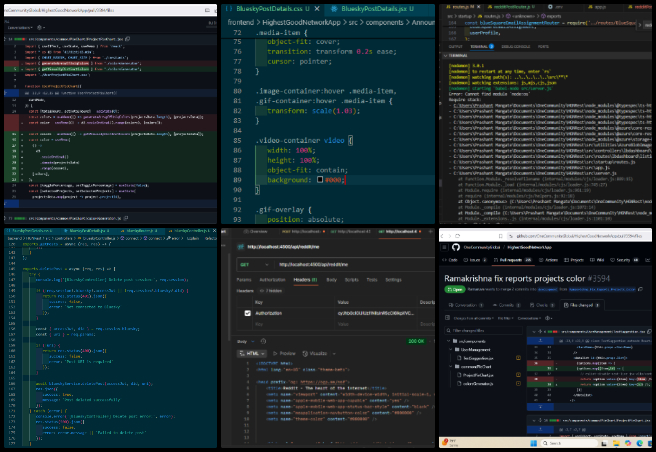Close the BlueskyPostDetails.css editor tab

tap(317, 8)
